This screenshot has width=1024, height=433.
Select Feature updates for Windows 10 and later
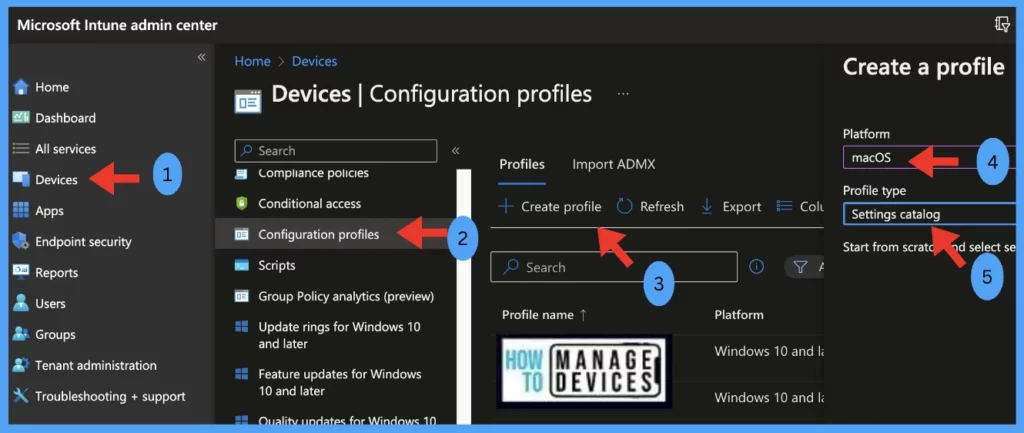pos(340,383)
